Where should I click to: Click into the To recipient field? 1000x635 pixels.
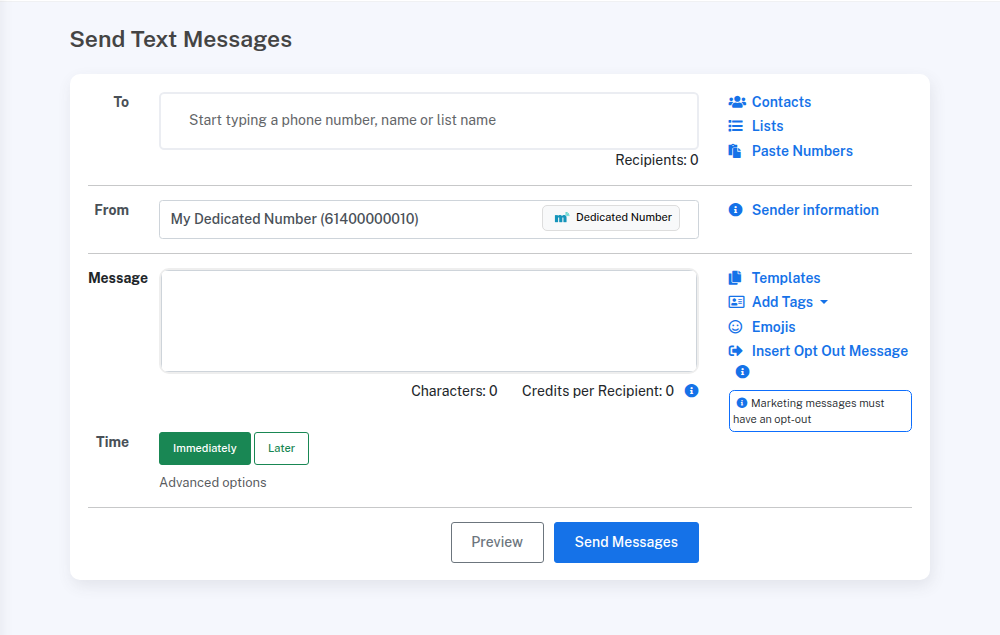click(x=428, y=121)
